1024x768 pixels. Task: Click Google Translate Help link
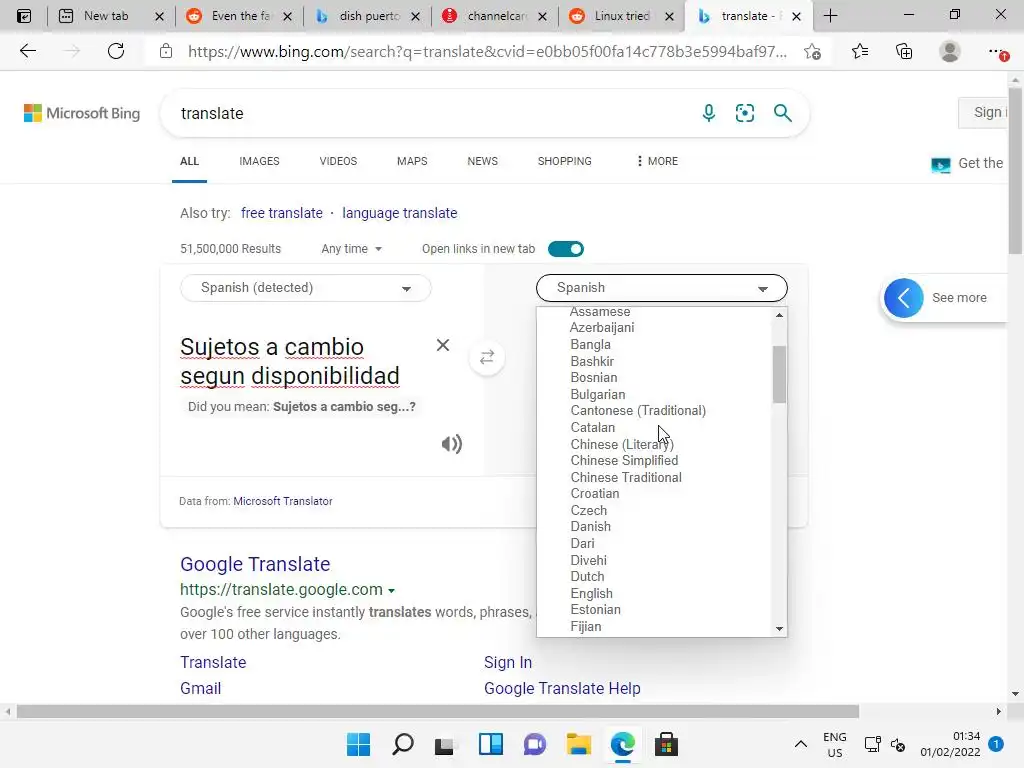[562, 688]
